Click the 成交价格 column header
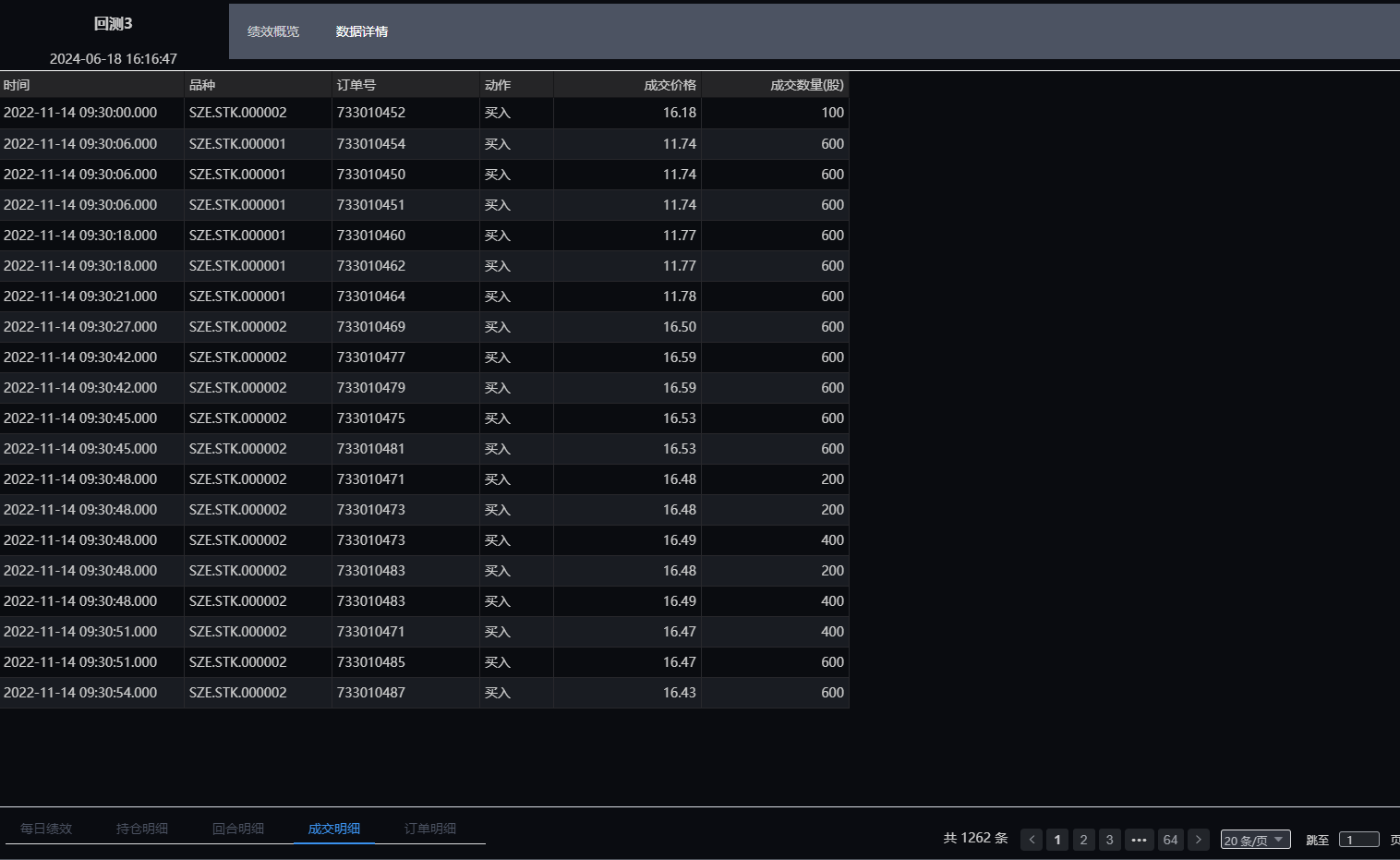This screenshot has height=860, width=1400. pyautogui.click(x=670, y=85)
